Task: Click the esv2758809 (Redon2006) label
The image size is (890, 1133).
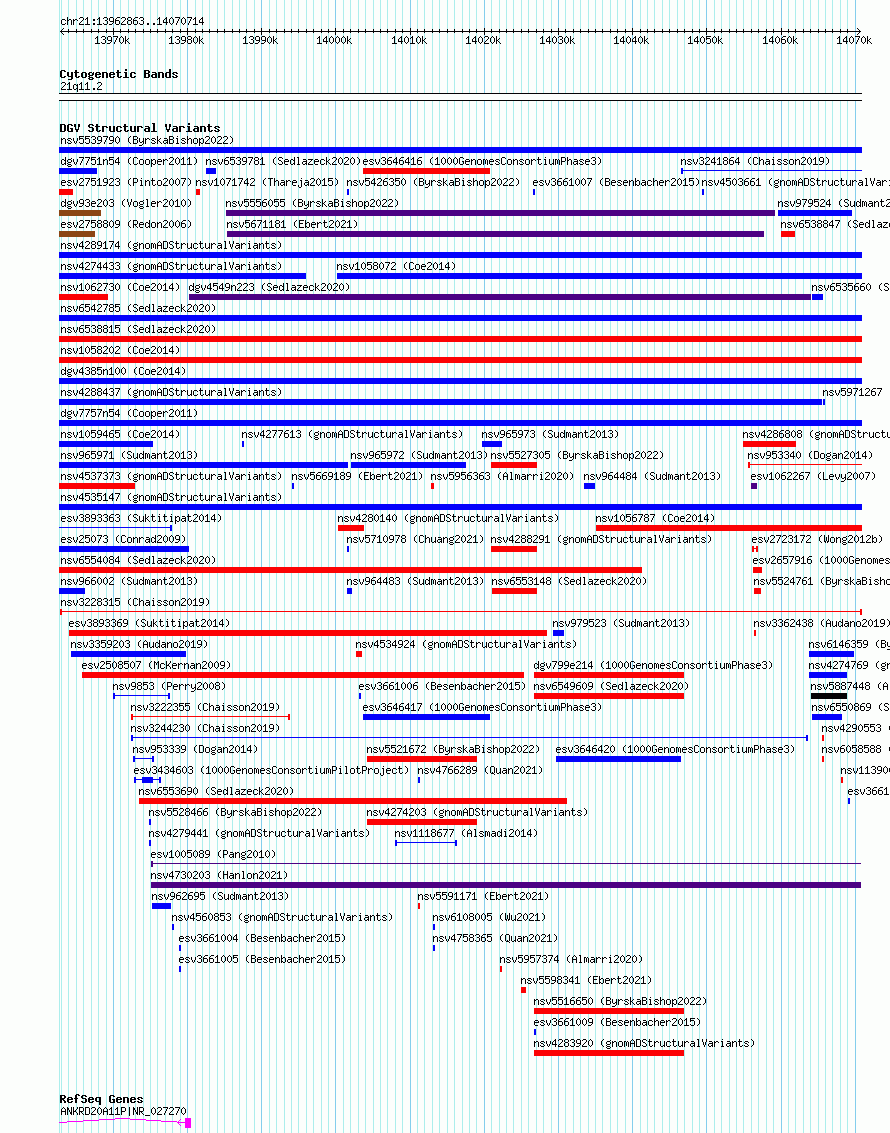Action: pos(126,224)
